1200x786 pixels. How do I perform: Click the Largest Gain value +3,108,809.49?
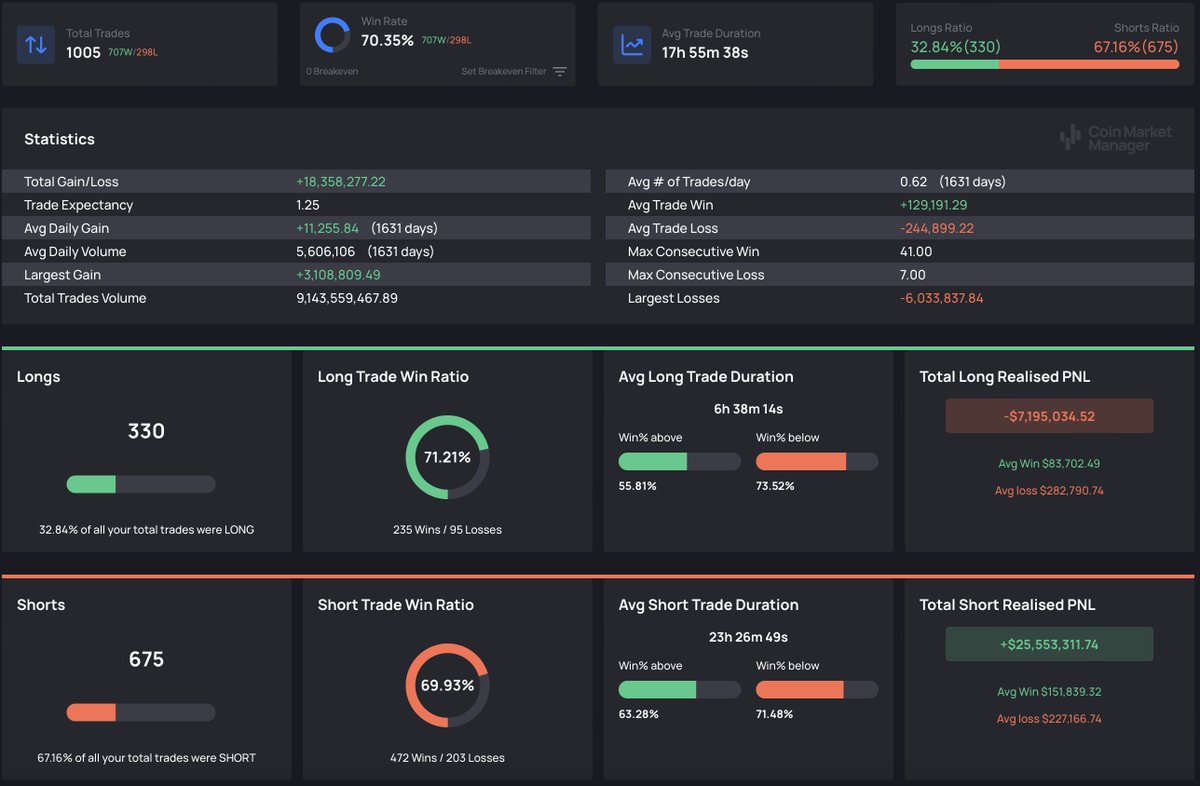[338, 275]
